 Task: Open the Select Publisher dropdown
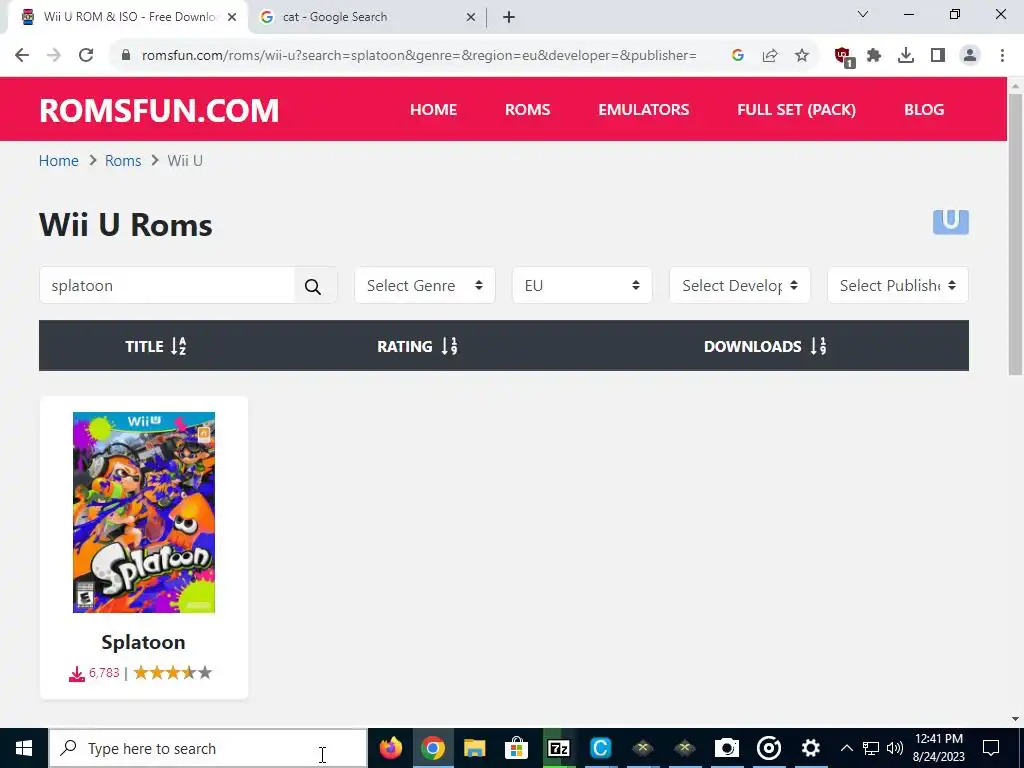[898, 285]
